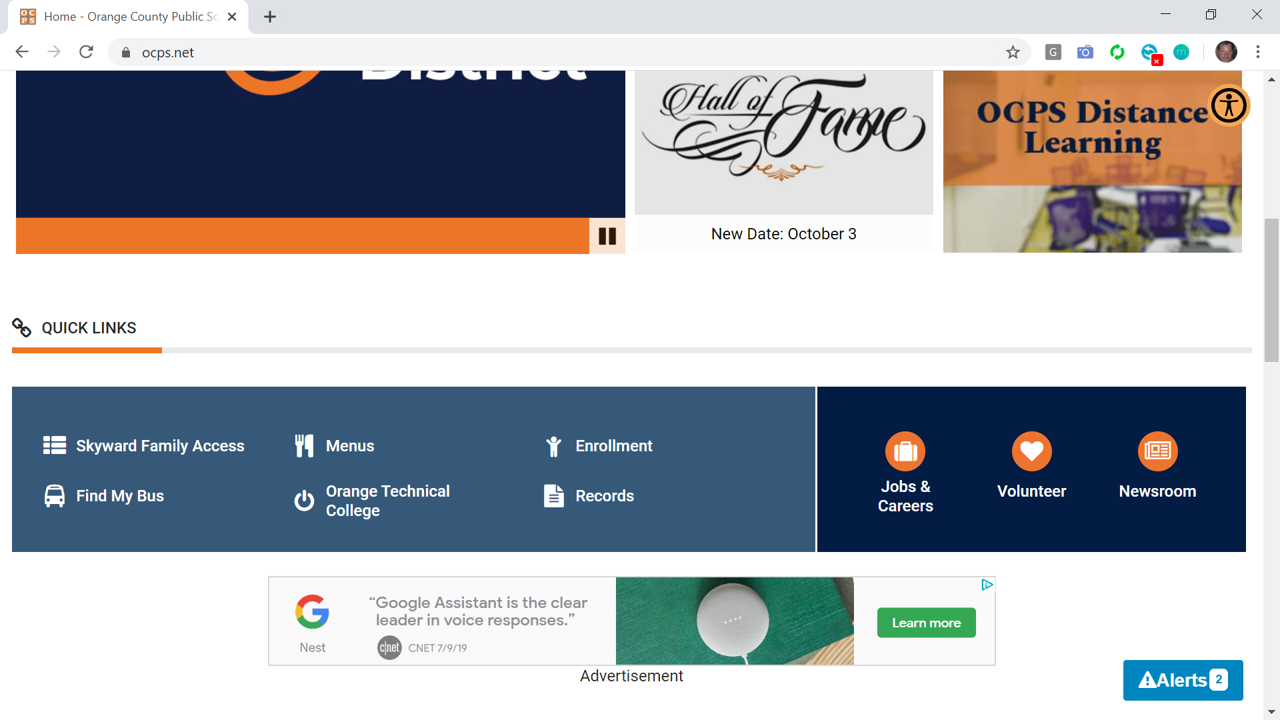The height and width of the screenshot is (720, 1280).
Task: Pause the homepage slideshow
Action: tap(607, 236)
